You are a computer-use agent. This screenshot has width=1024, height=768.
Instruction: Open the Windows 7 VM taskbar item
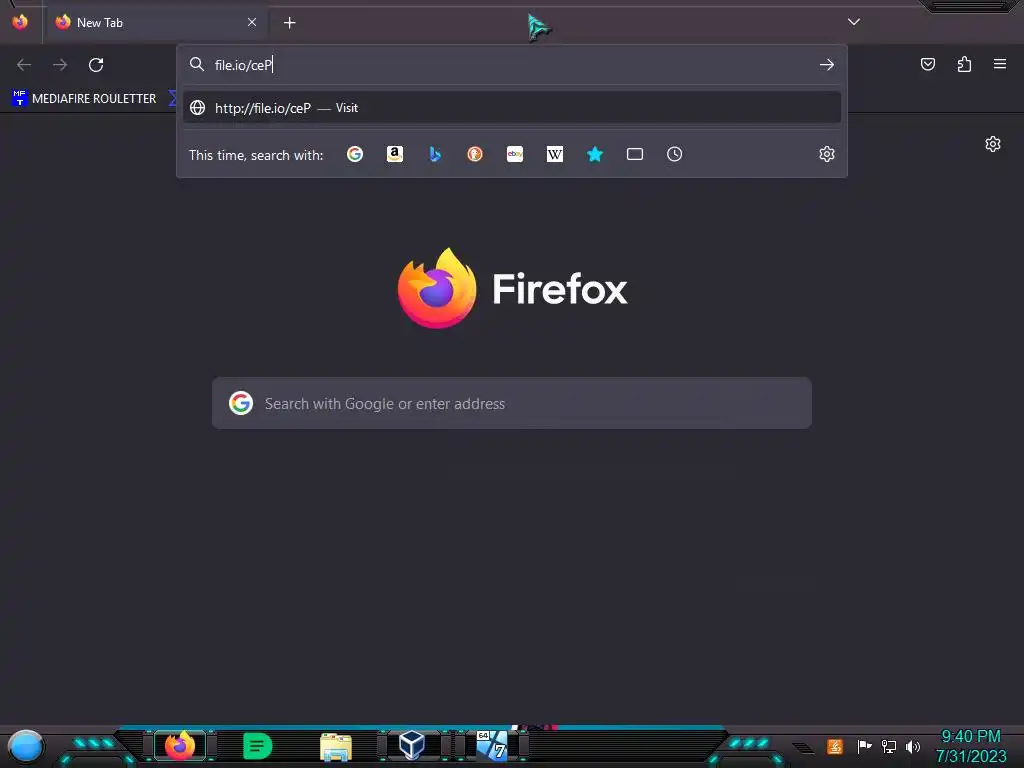click(x=492, y=746)
